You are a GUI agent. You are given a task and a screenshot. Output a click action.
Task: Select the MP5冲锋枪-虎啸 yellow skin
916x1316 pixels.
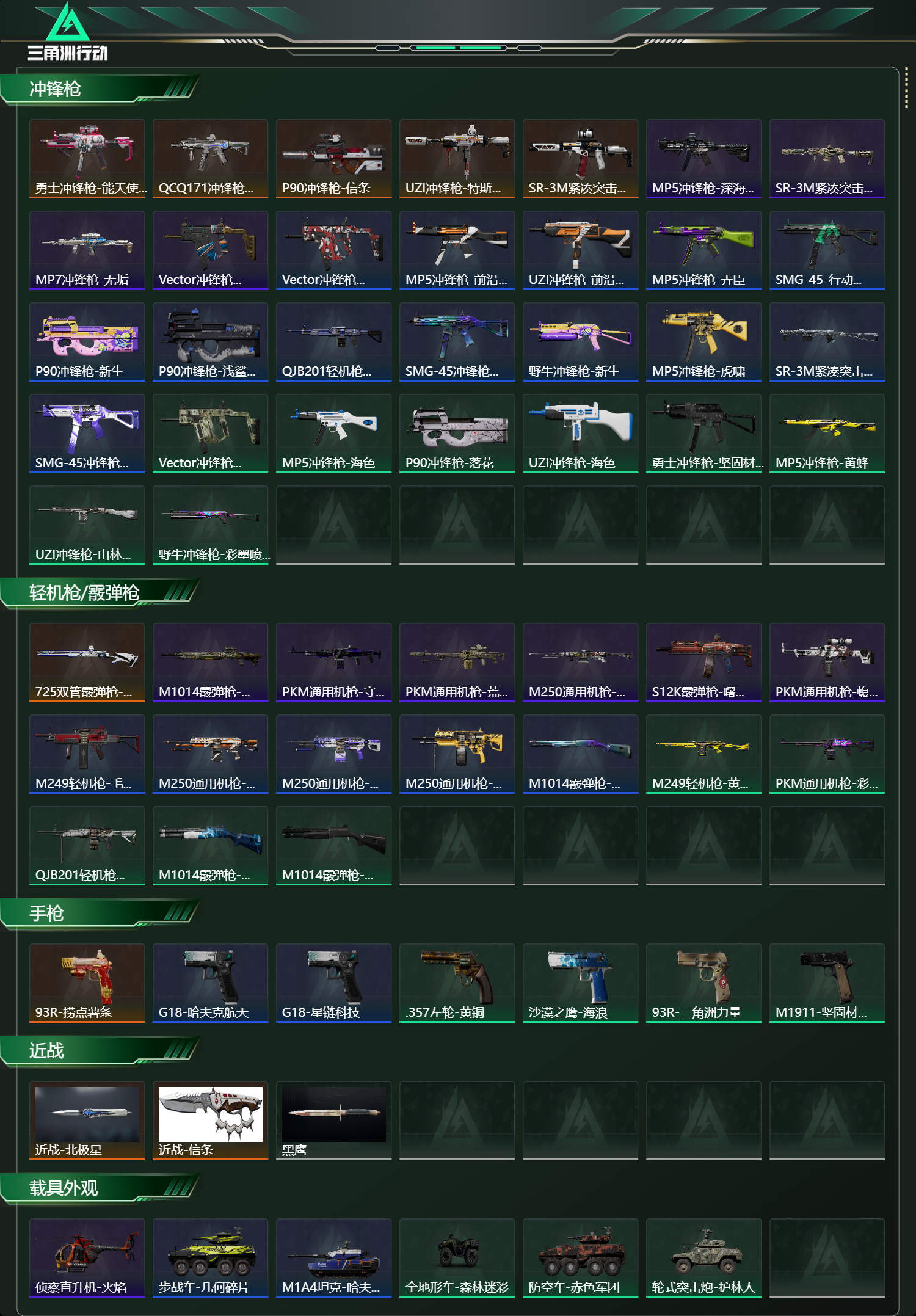pos(703,342)
